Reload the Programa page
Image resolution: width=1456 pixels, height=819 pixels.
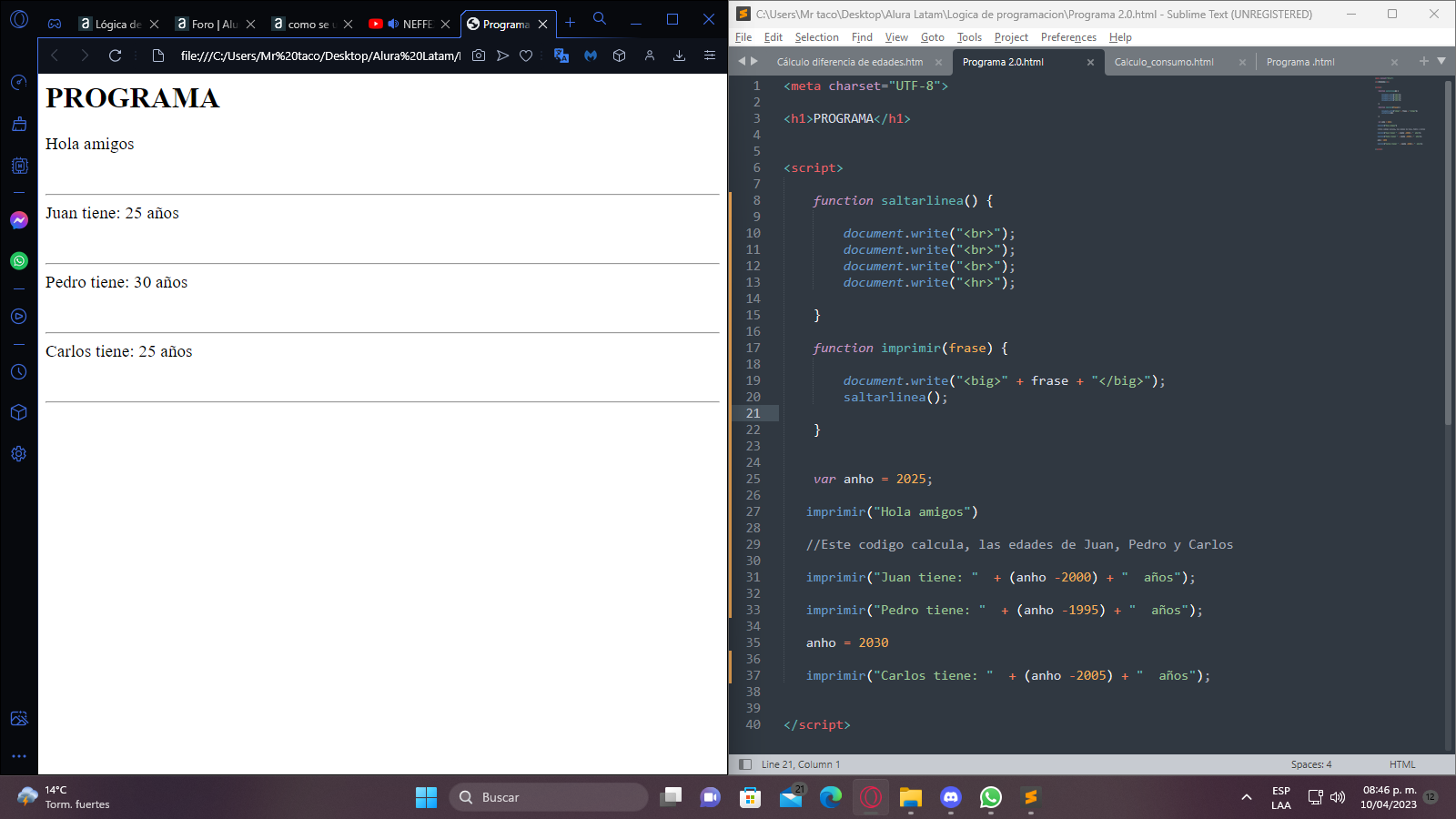pos(115,56)
